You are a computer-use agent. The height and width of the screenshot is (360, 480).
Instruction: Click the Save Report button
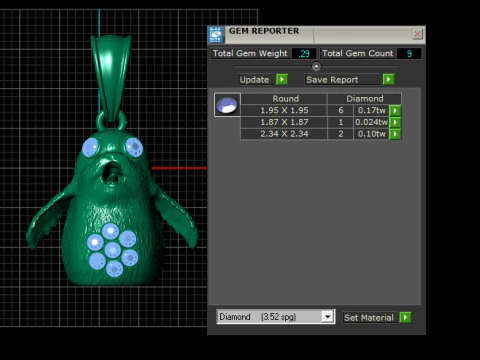tap(343, 80)
